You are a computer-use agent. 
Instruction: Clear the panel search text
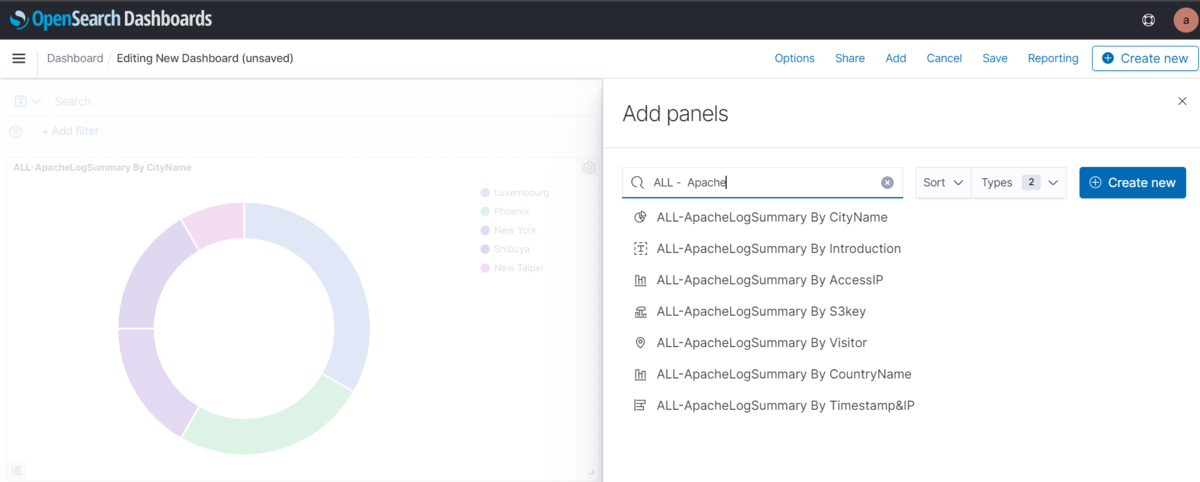[887, 183]
